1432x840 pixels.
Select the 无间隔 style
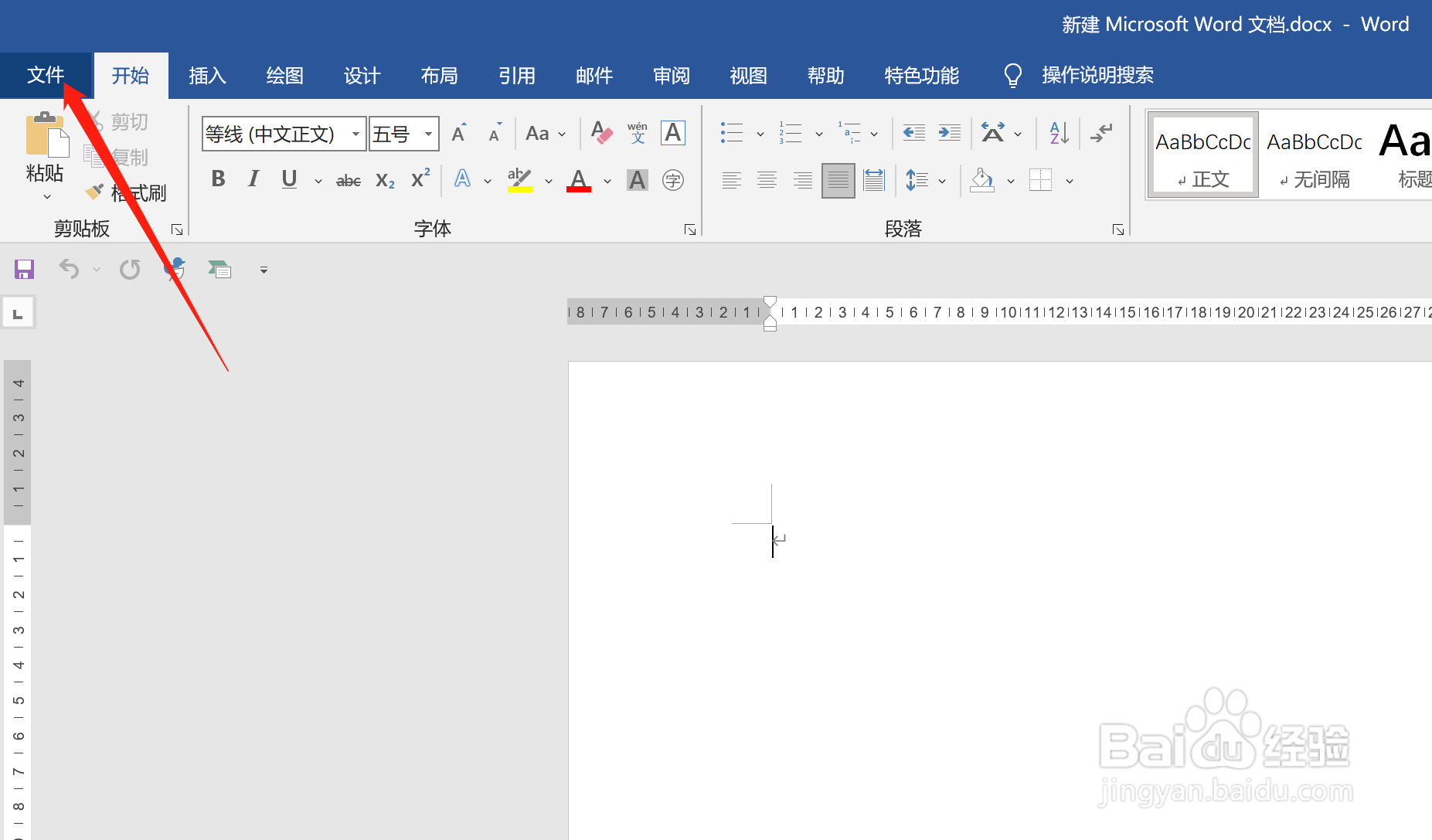(x=1315, y=155)
